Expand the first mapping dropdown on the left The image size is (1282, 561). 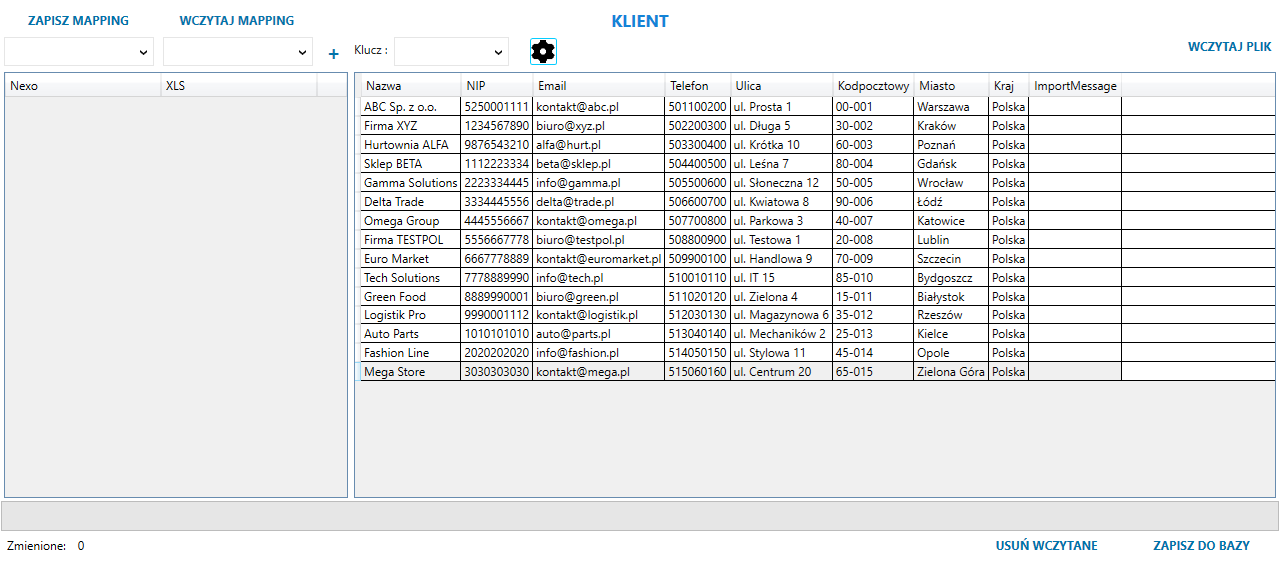click(79, 52)
